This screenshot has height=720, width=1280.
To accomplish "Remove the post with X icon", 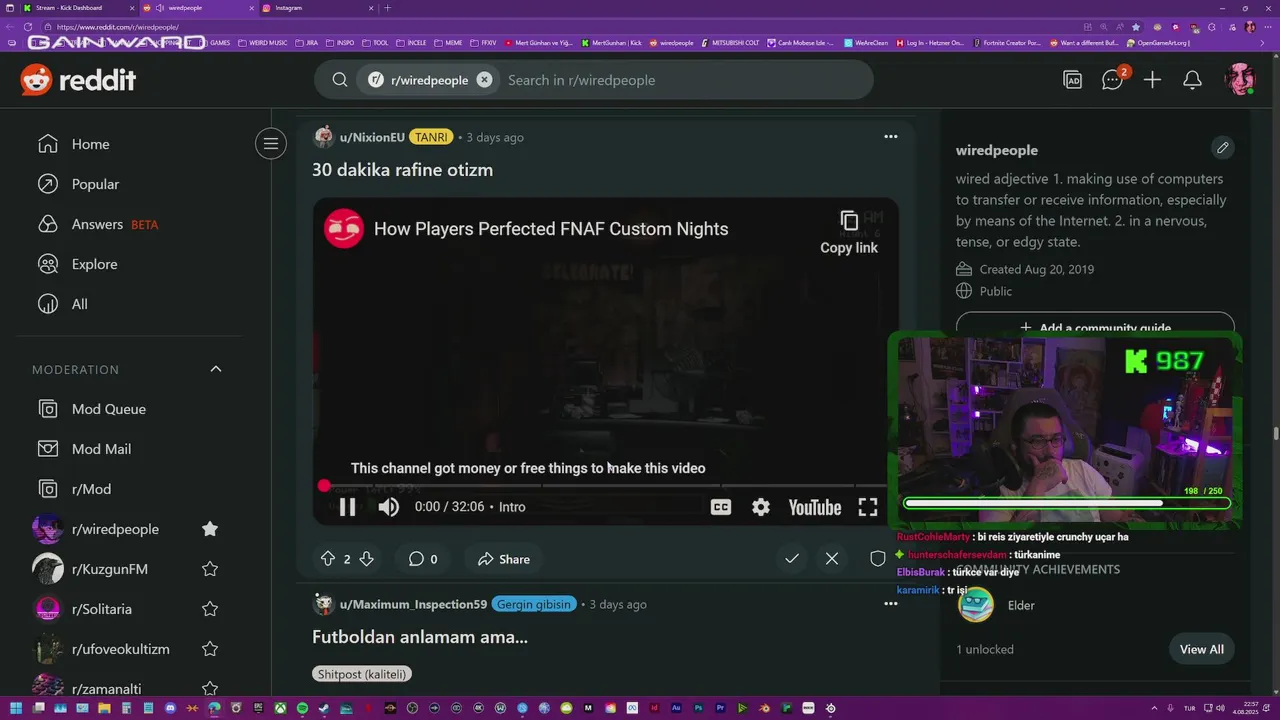I will coord(832,559).
